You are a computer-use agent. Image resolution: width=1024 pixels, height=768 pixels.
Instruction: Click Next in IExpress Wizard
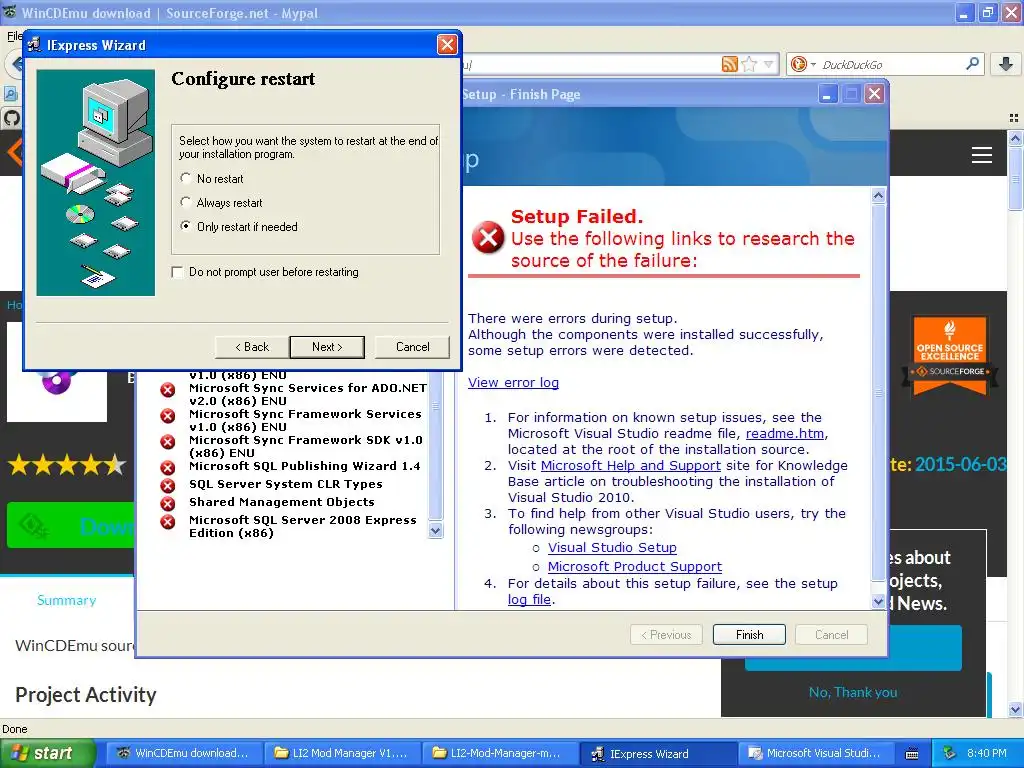327,347
